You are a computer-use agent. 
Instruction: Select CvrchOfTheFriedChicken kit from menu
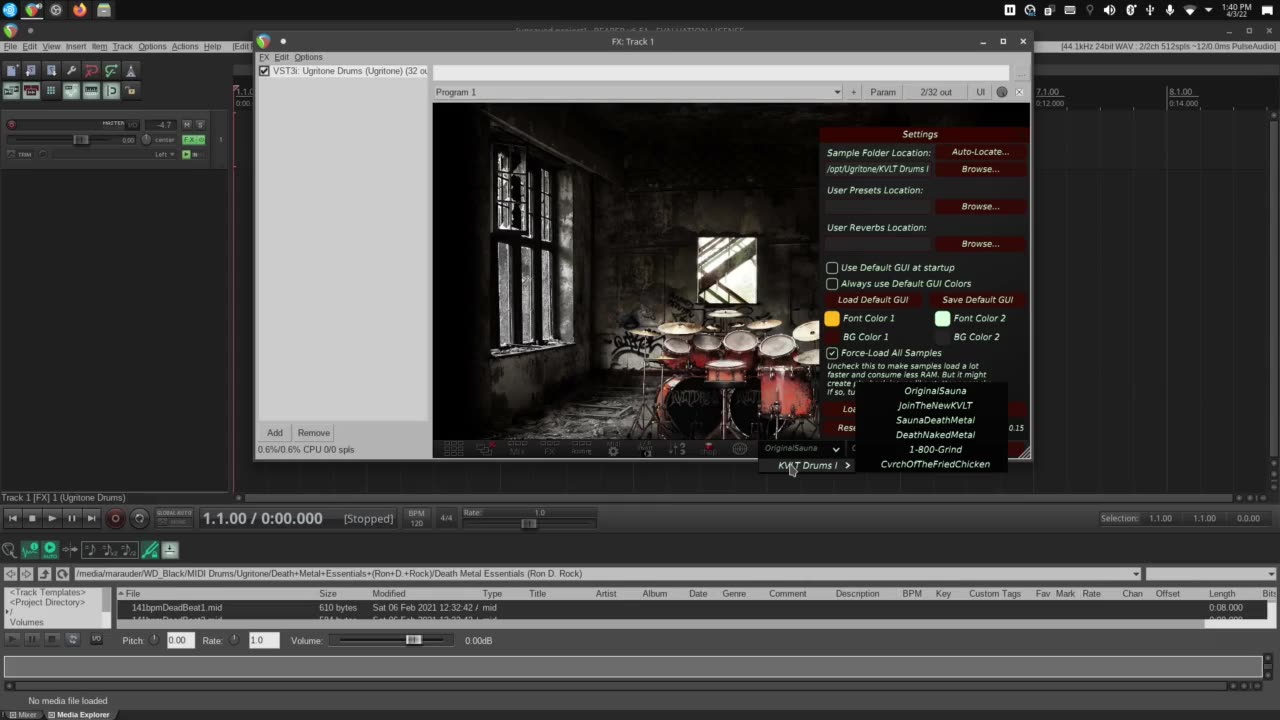(935, 464)
